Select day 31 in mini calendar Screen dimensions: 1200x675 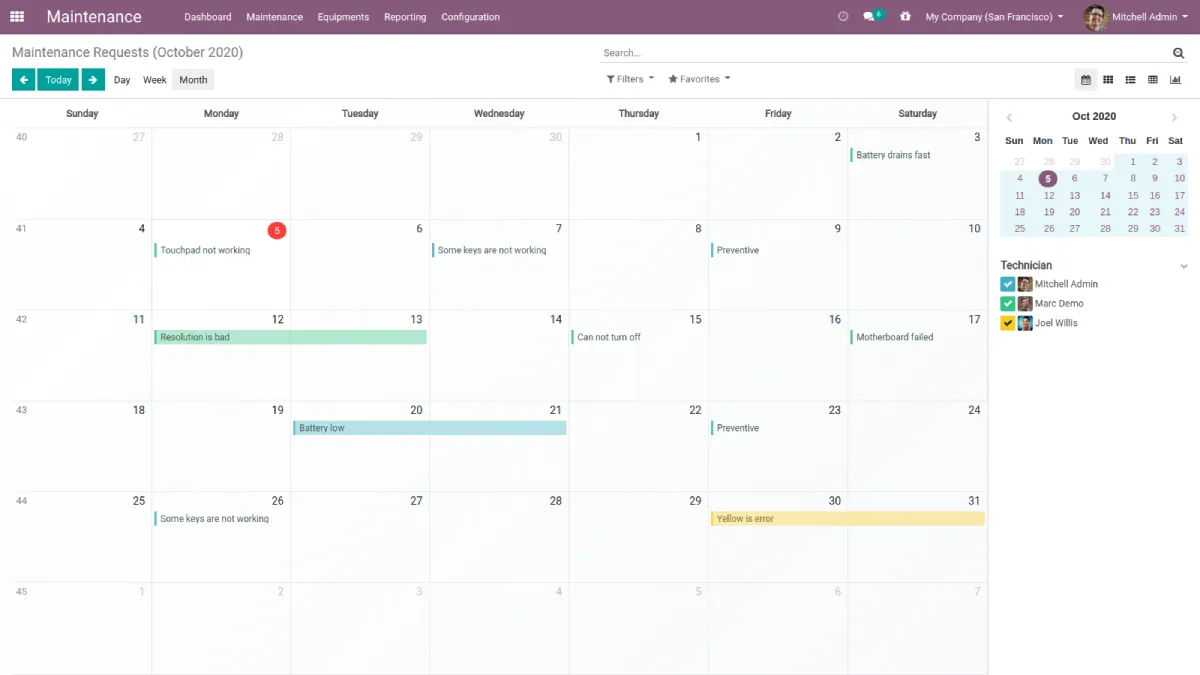pyautogui.click(x=1180, y=229)
